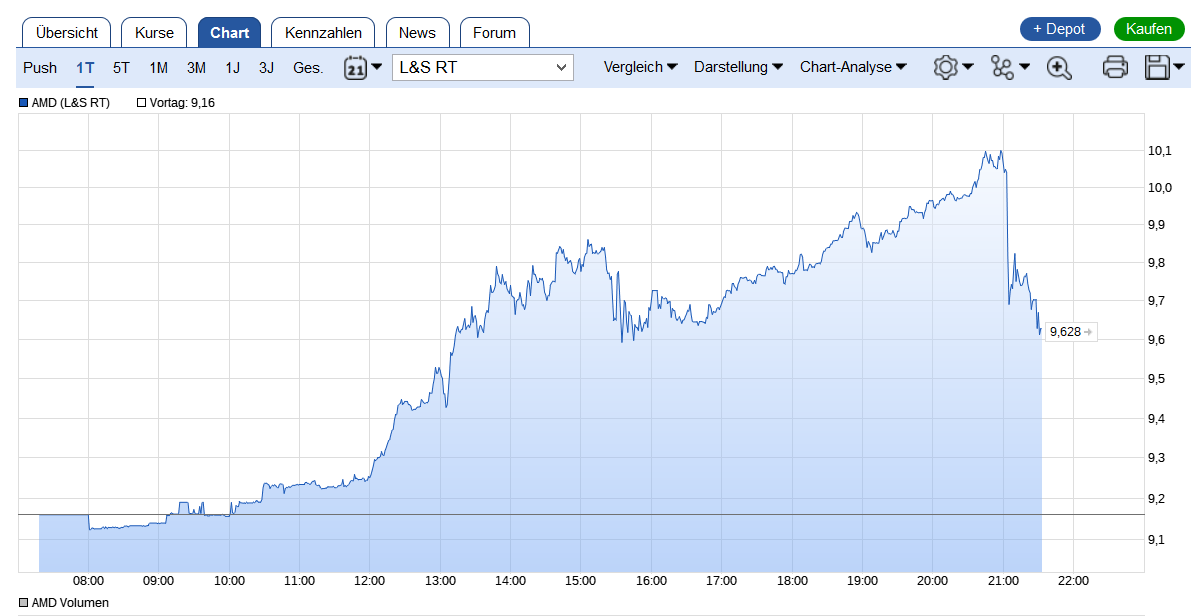This screenshot has height=616, width=1197.
Task: Click the 10,0 price axis label
Action: click(1160, 188)
